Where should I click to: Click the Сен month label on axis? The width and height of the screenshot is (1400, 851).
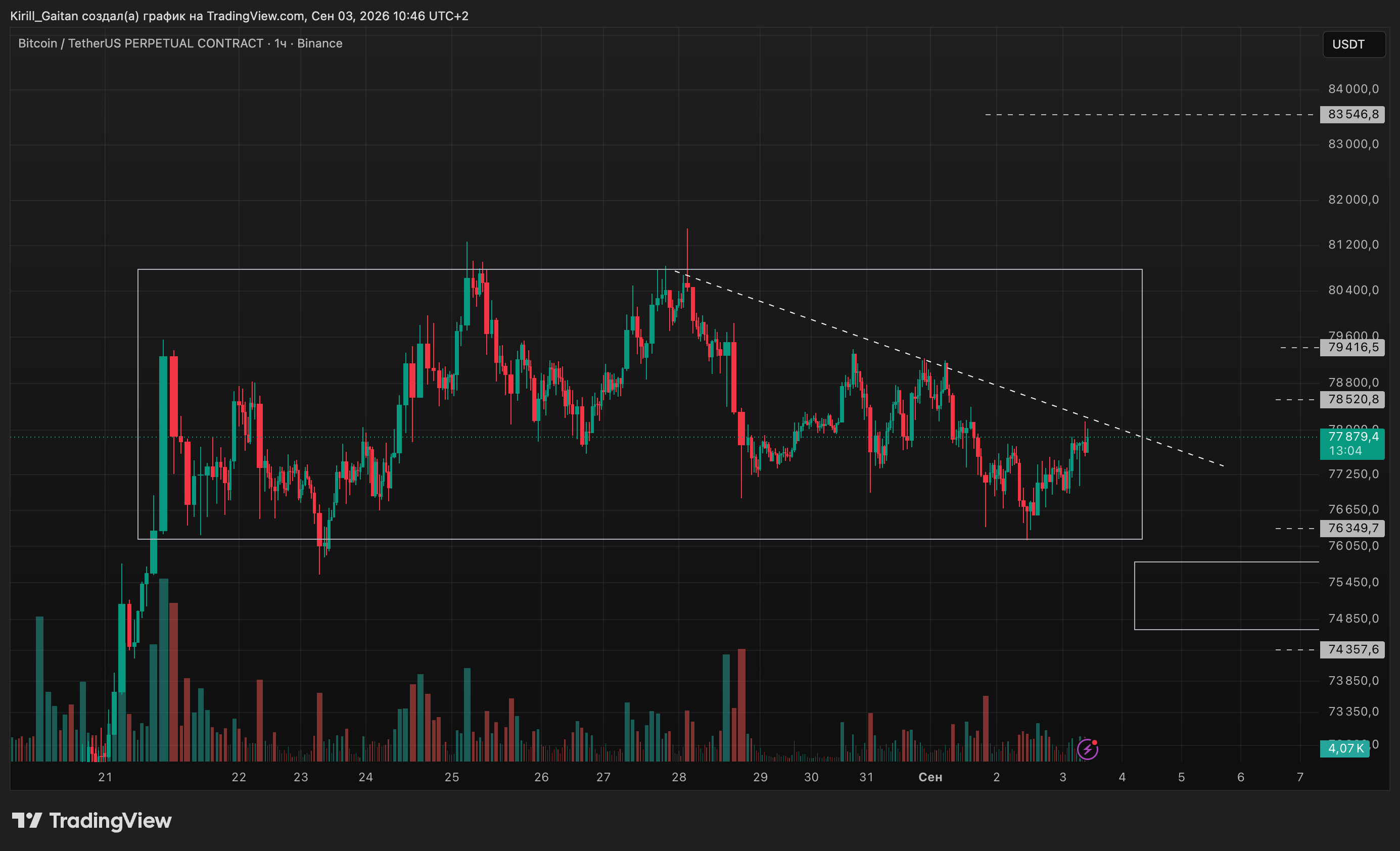930,777
